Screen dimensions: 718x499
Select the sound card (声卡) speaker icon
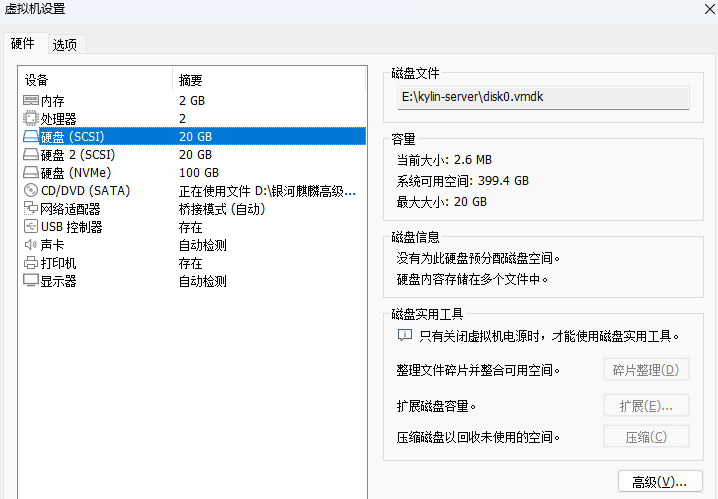(31, 245)
